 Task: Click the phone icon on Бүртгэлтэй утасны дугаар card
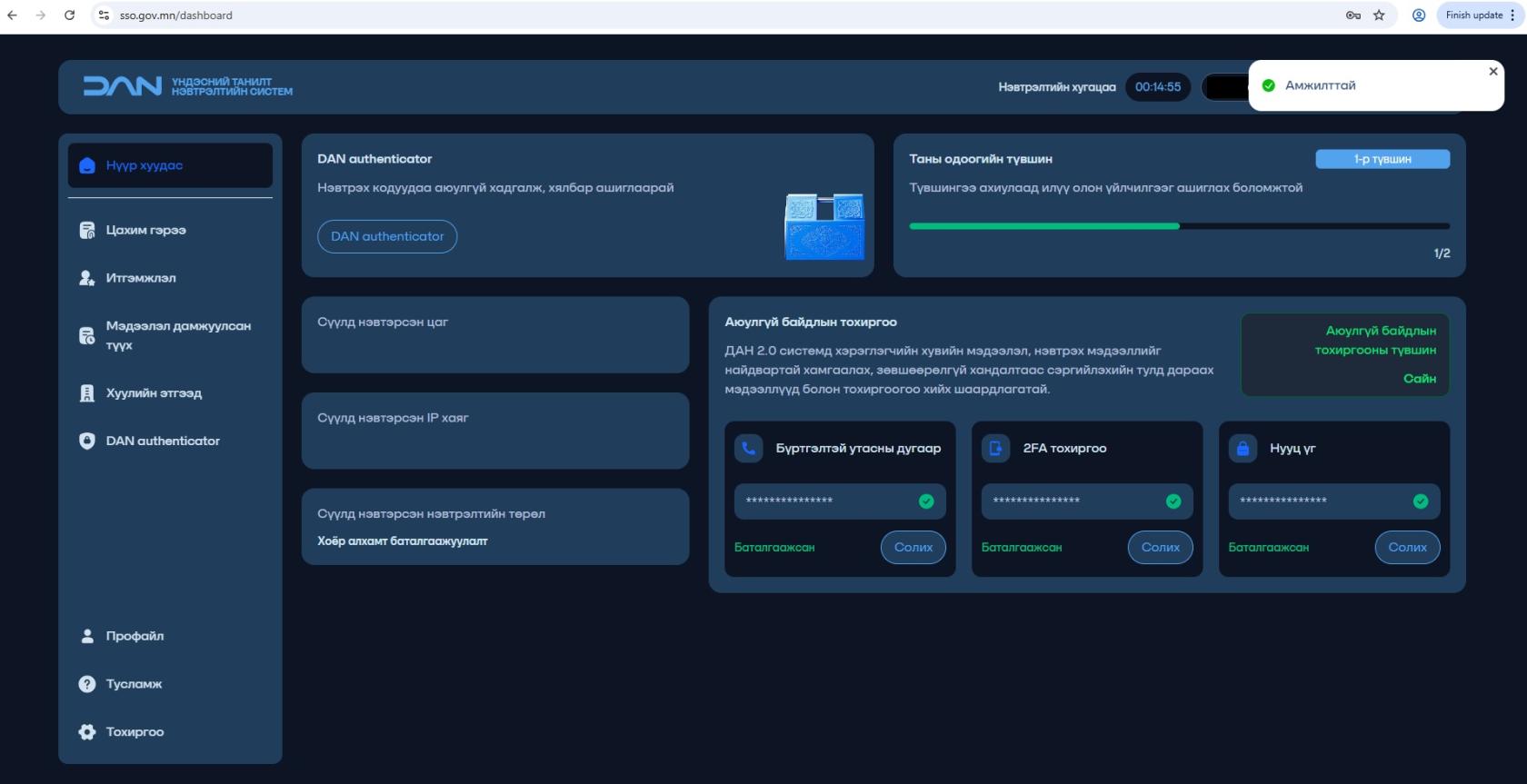749,448
